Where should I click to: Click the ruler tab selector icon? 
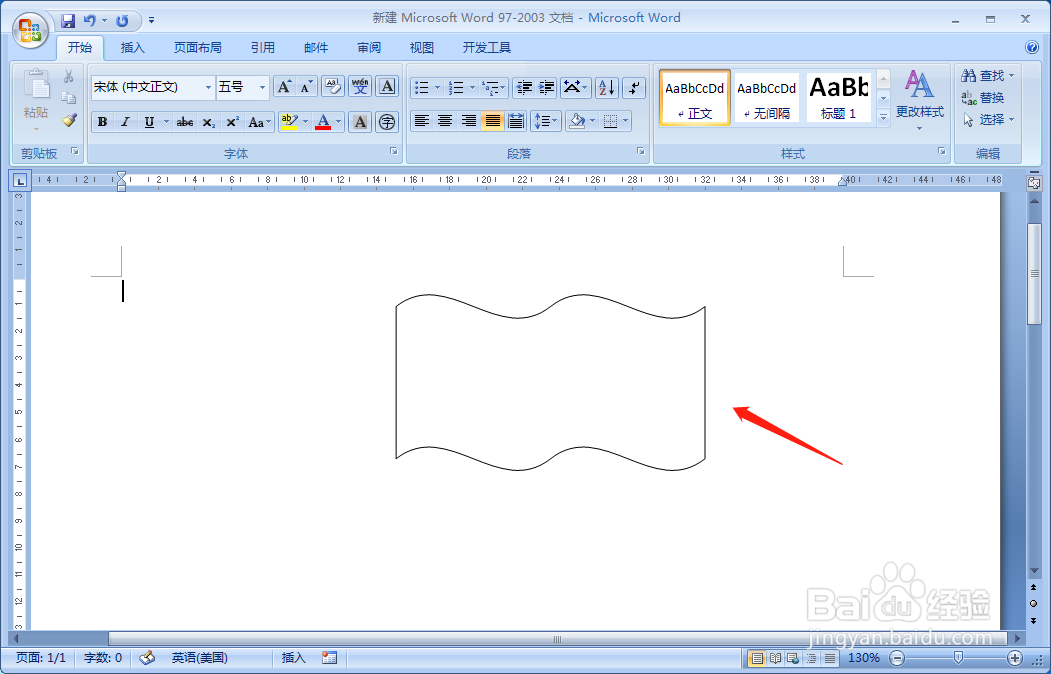click(x=20, y=180)
